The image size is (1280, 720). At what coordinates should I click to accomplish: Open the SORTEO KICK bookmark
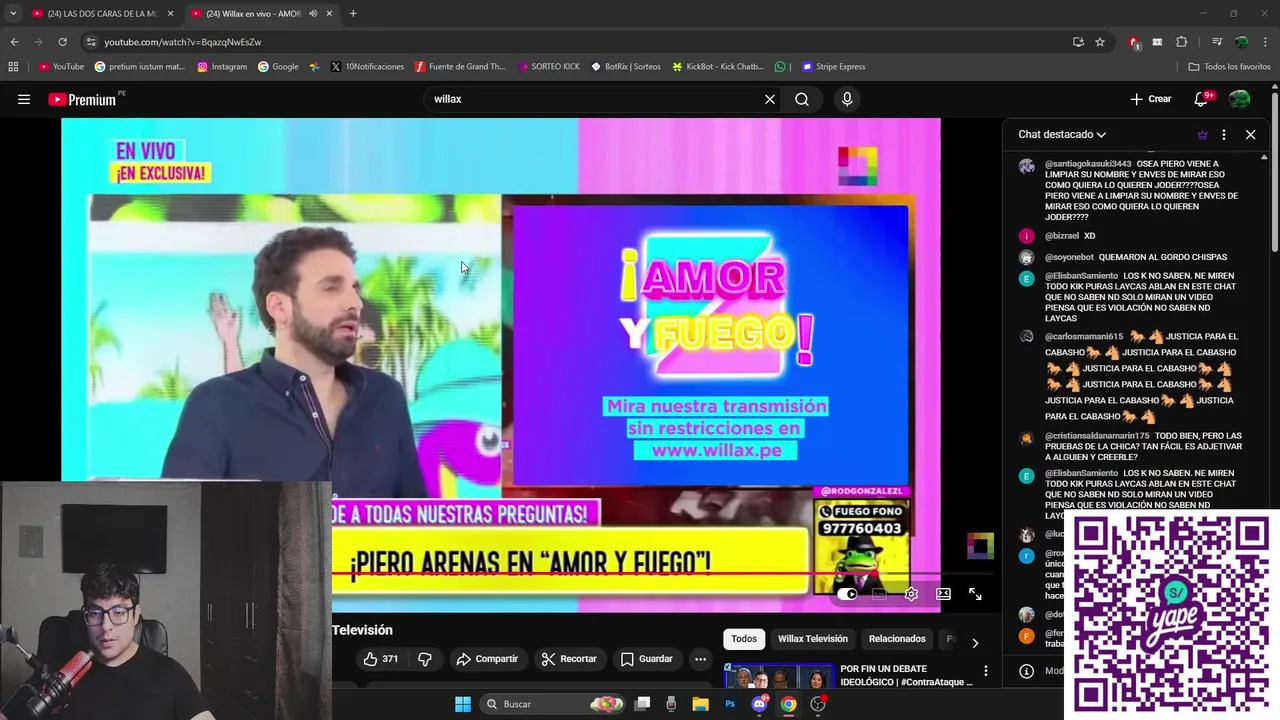click(549, 67)
